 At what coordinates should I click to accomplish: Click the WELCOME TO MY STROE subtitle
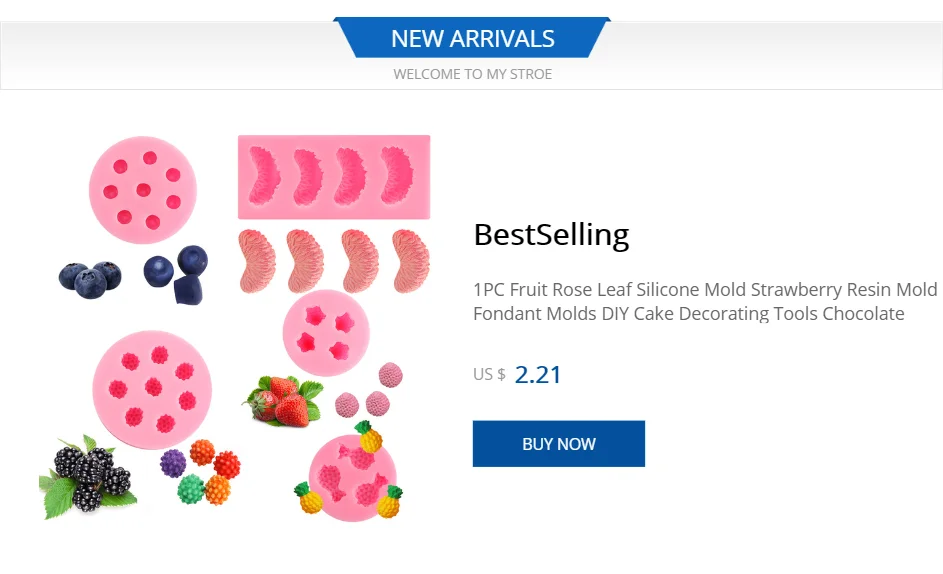tap(472, 74)
